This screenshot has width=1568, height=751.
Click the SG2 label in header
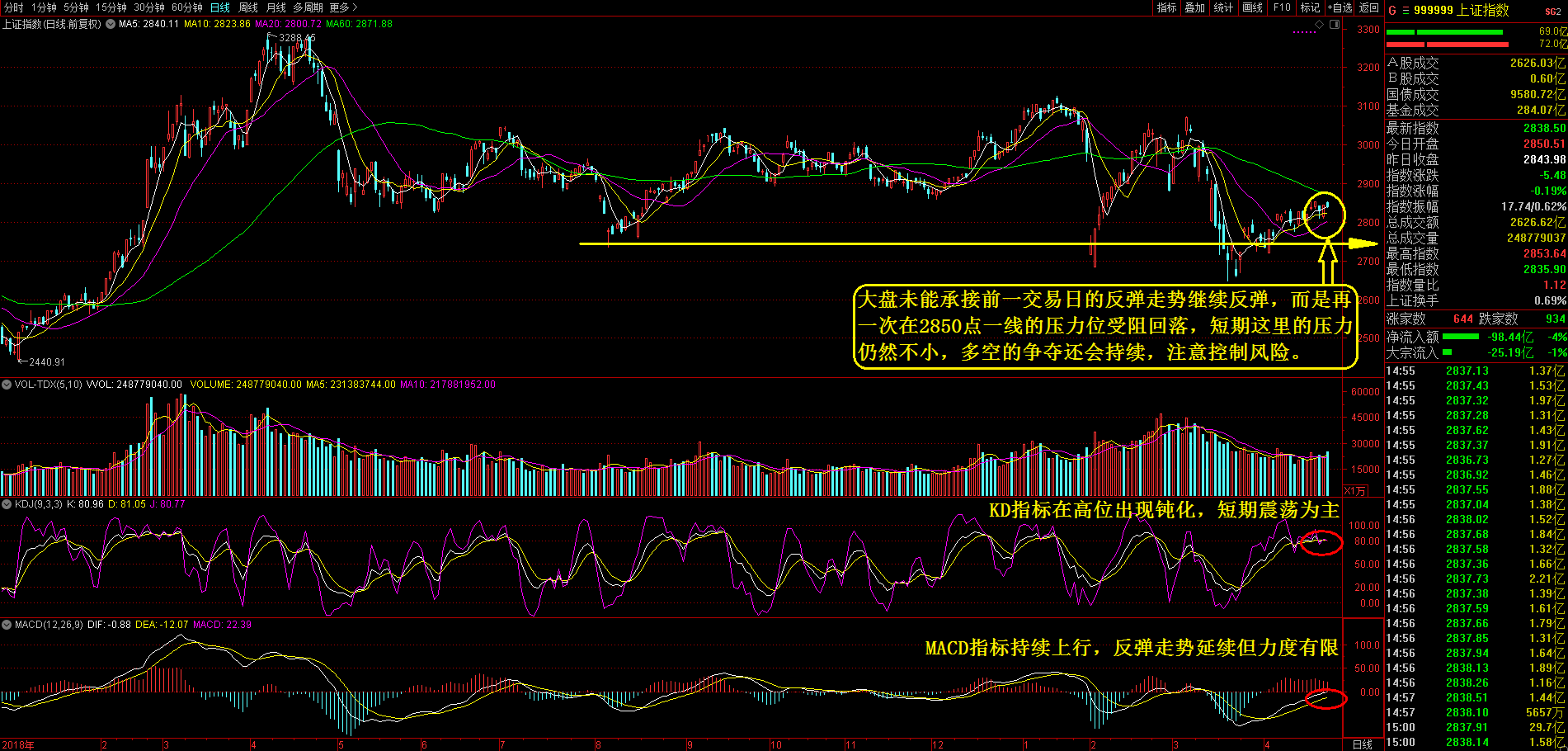click(1553, 12)
